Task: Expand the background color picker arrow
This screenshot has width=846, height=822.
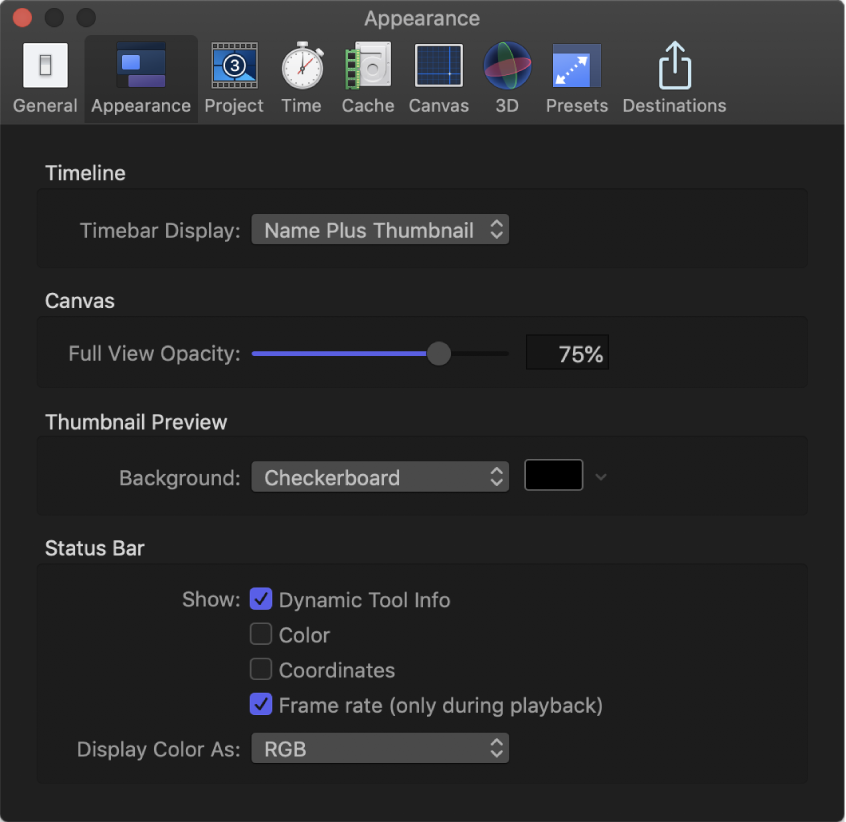Action: pyautogui.click(x=601, y=477)
